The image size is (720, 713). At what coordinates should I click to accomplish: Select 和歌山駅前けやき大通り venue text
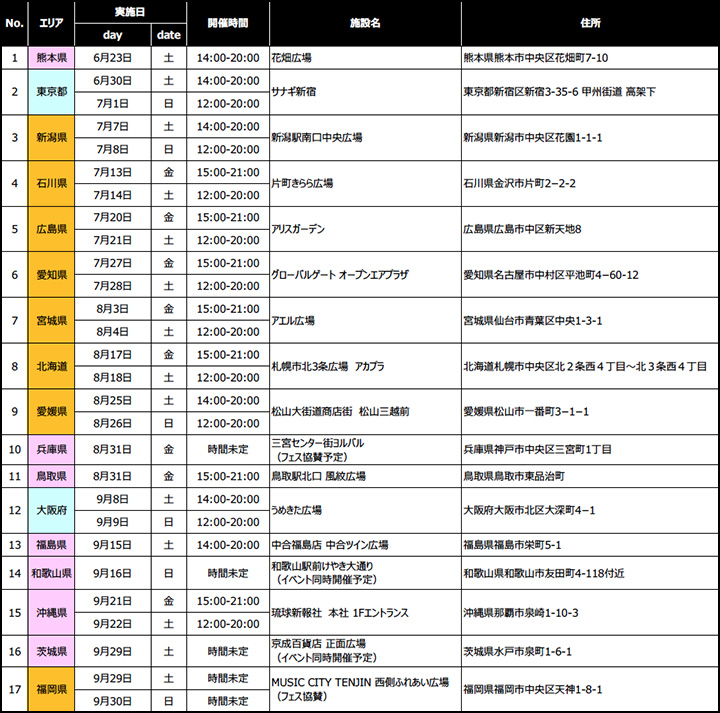322,566
